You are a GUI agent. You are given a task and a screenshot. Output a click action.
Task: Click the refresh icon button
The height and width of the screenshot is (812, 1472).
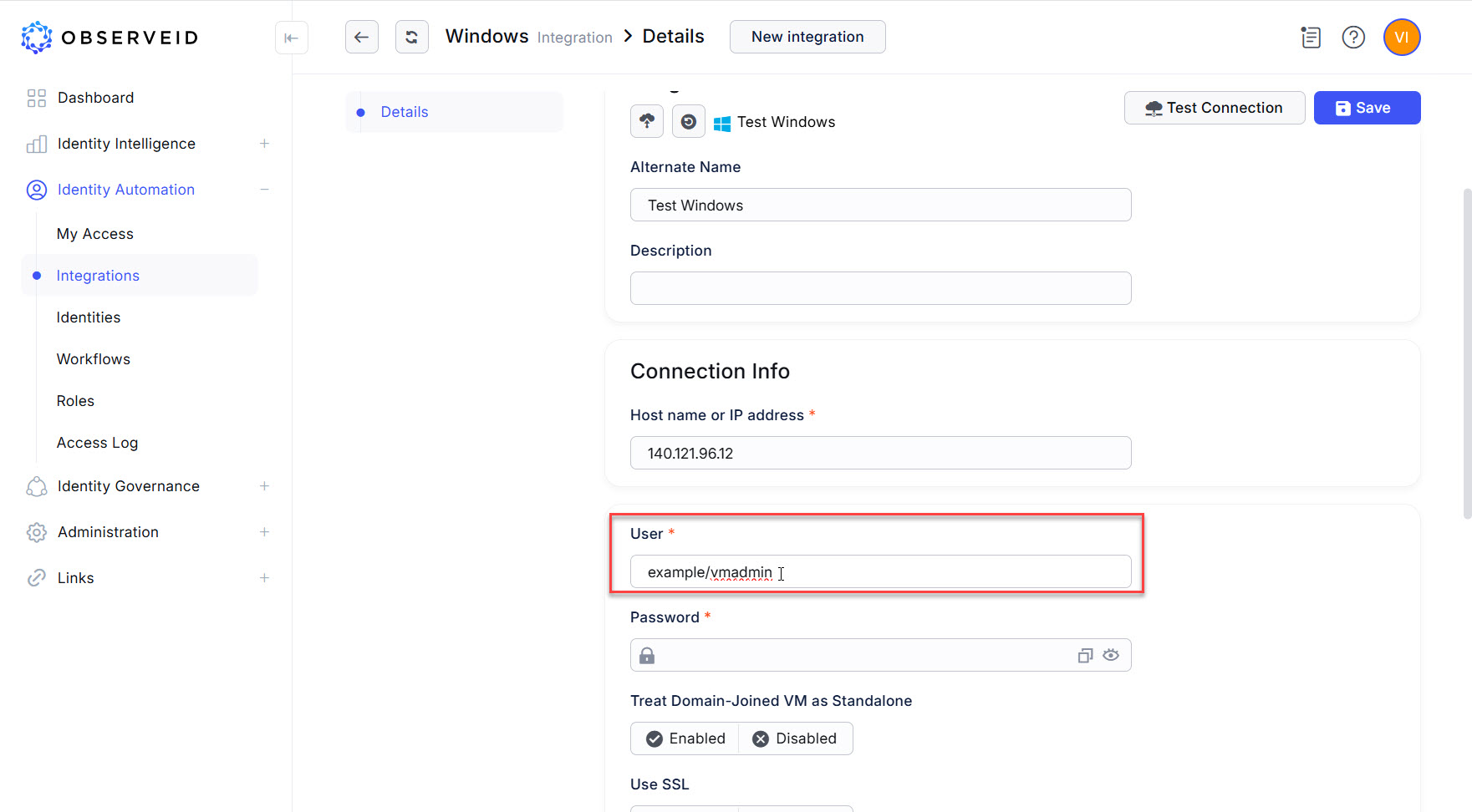411,37
